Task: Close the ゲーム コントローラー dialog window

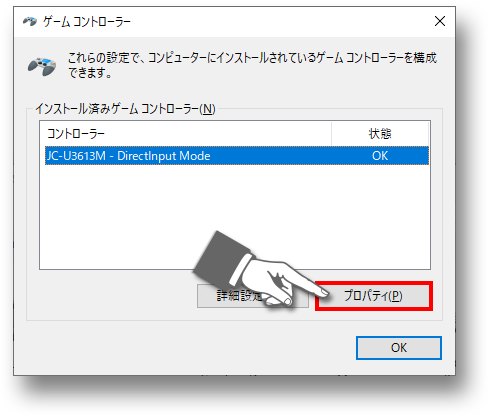Action: [x=440, y=22]
